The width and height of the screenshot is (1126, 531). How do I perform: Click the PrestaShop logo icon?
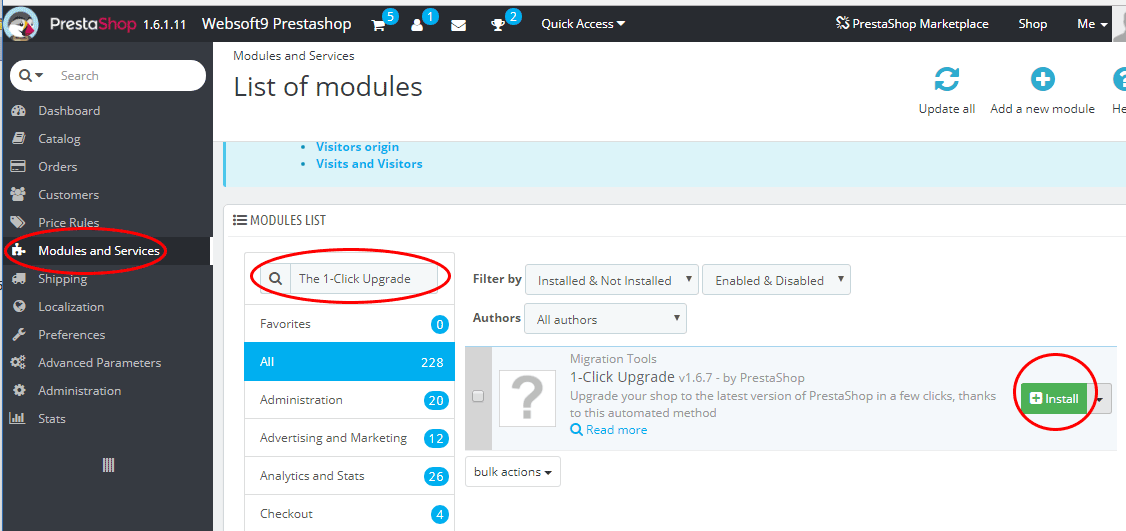point(22,24)
